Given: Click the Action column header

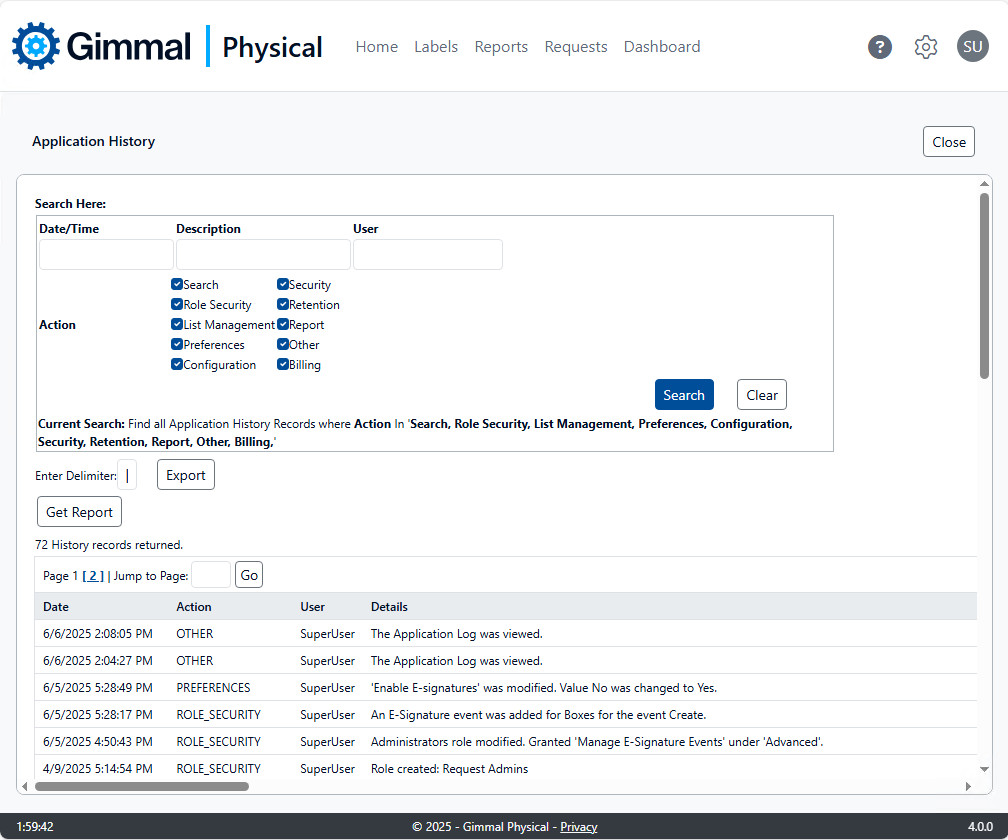Looking at the screenshot, I should tap(194, 607).
